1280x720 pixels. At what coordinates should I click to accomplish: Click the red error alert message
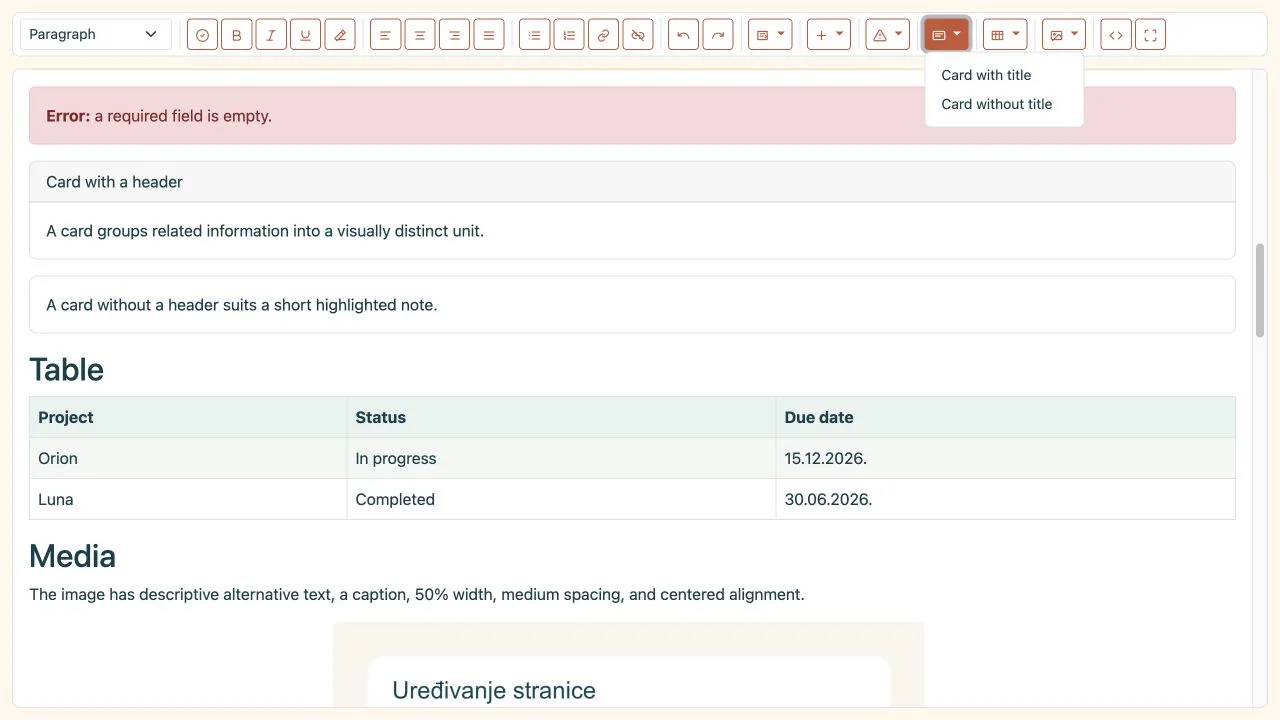pyautogui.click(x=632, y=115)
